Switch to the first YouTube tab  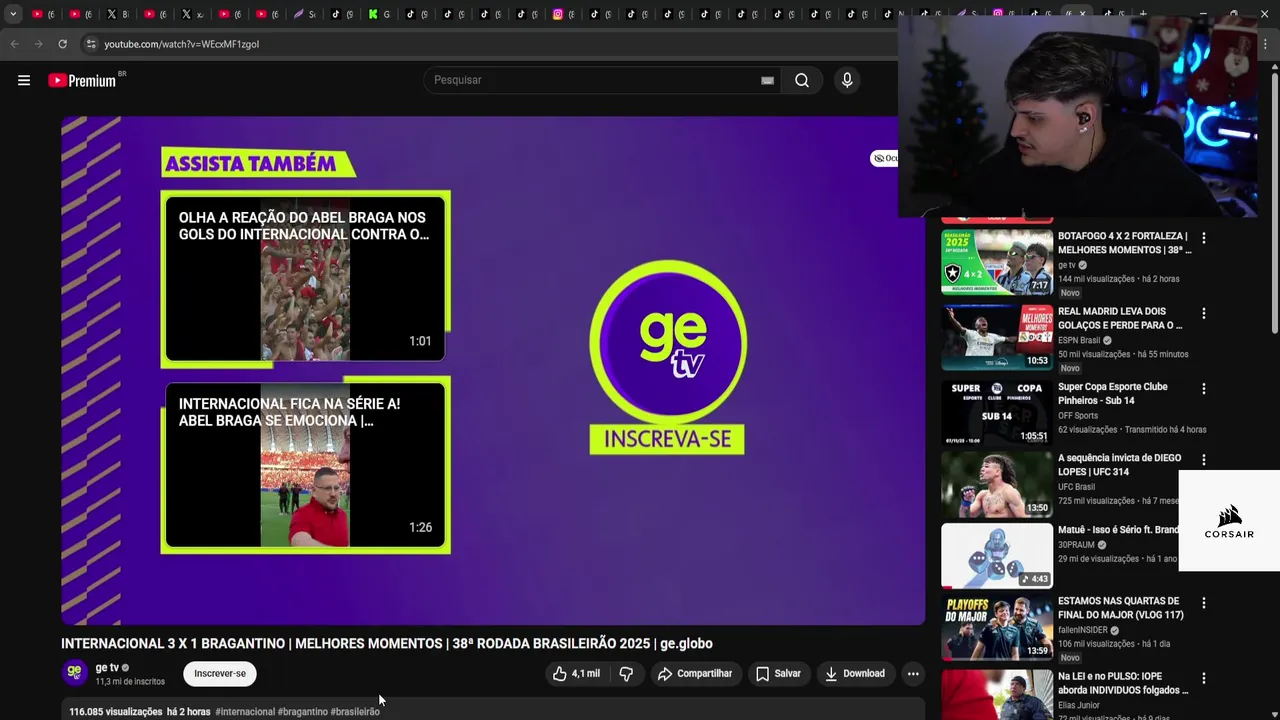coord(42,14)
